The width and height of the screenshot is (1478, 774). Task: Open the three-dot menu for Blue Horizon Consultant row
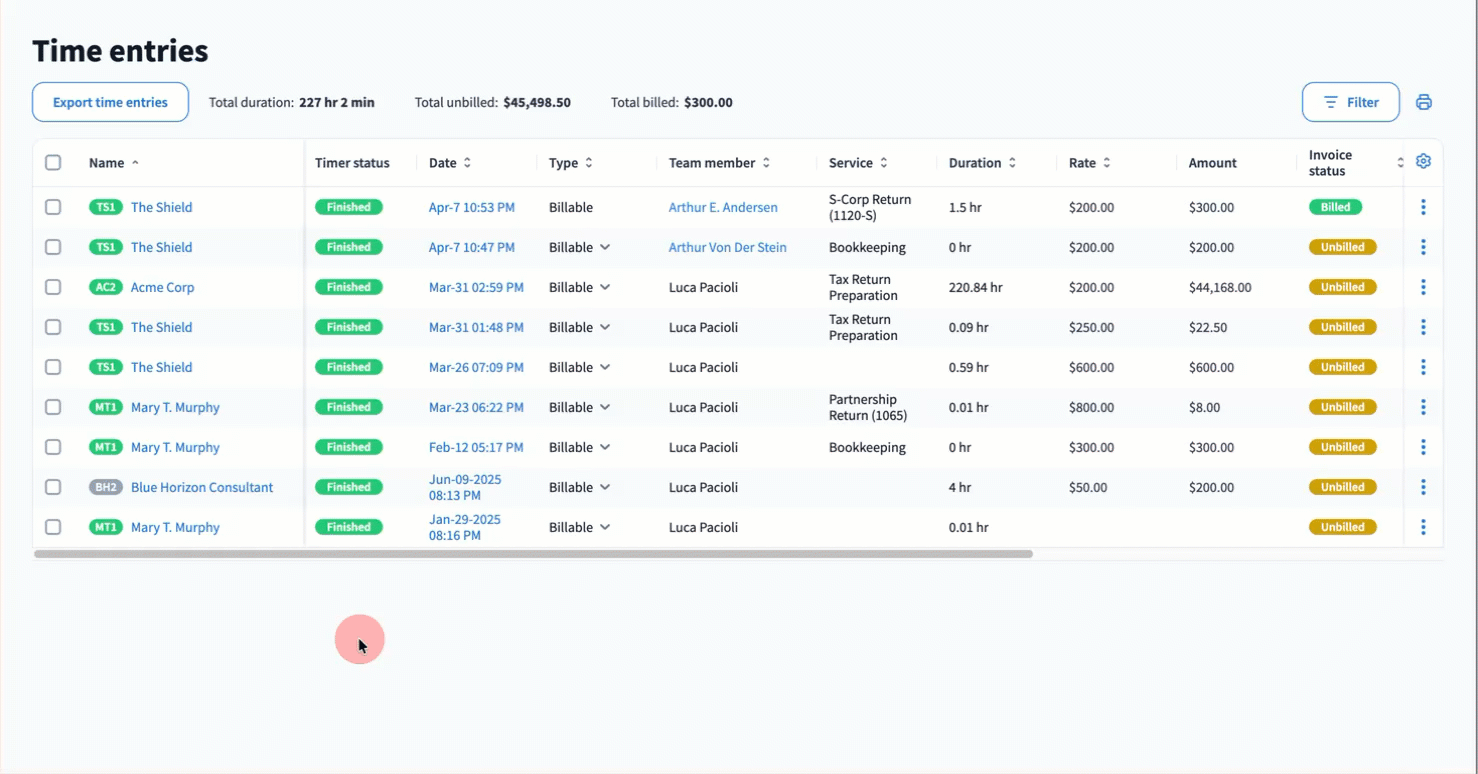[x=1423, y=487]
